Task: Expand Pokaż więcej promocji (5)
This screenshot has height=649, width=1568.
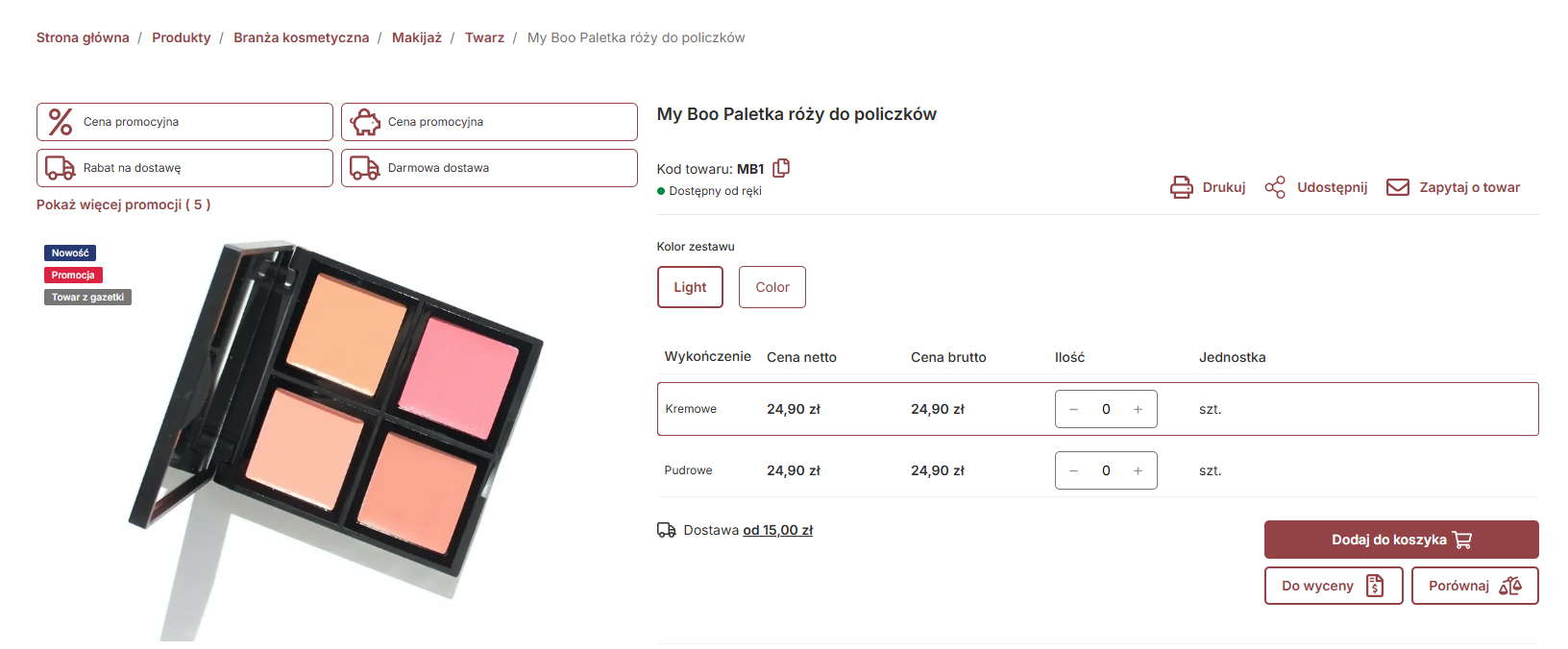Action: pos(123,204)
